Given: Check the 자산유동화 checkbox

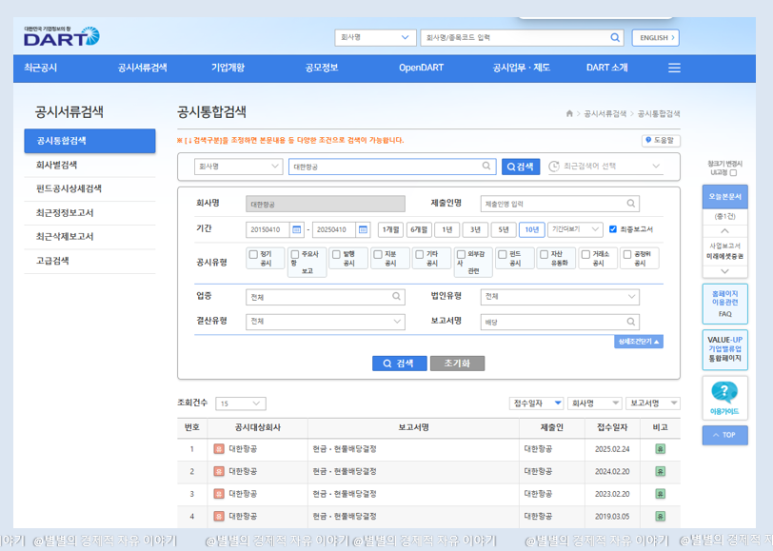Looking at the screenshot, I should pos(544,254).
